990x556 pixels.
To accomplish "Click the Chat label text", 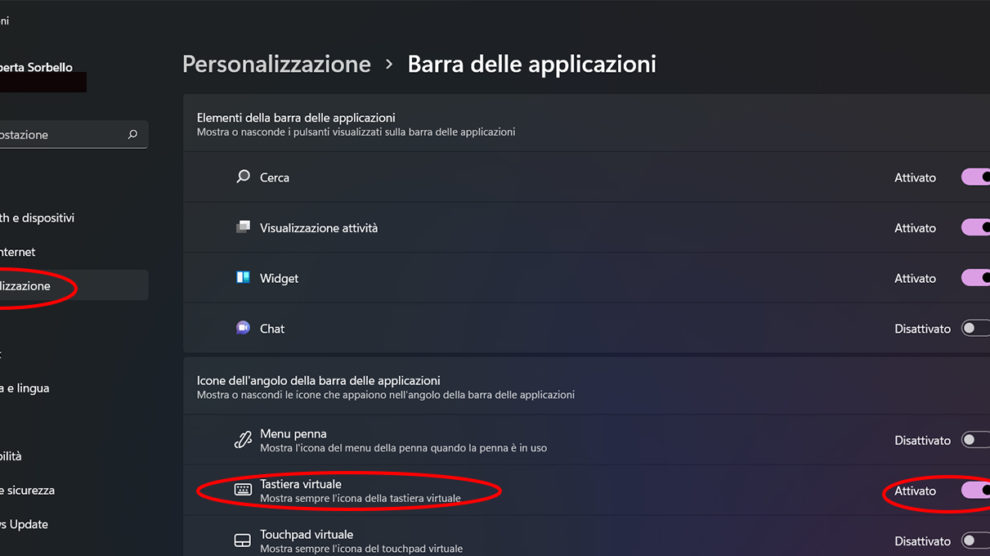I will point(272,329).
